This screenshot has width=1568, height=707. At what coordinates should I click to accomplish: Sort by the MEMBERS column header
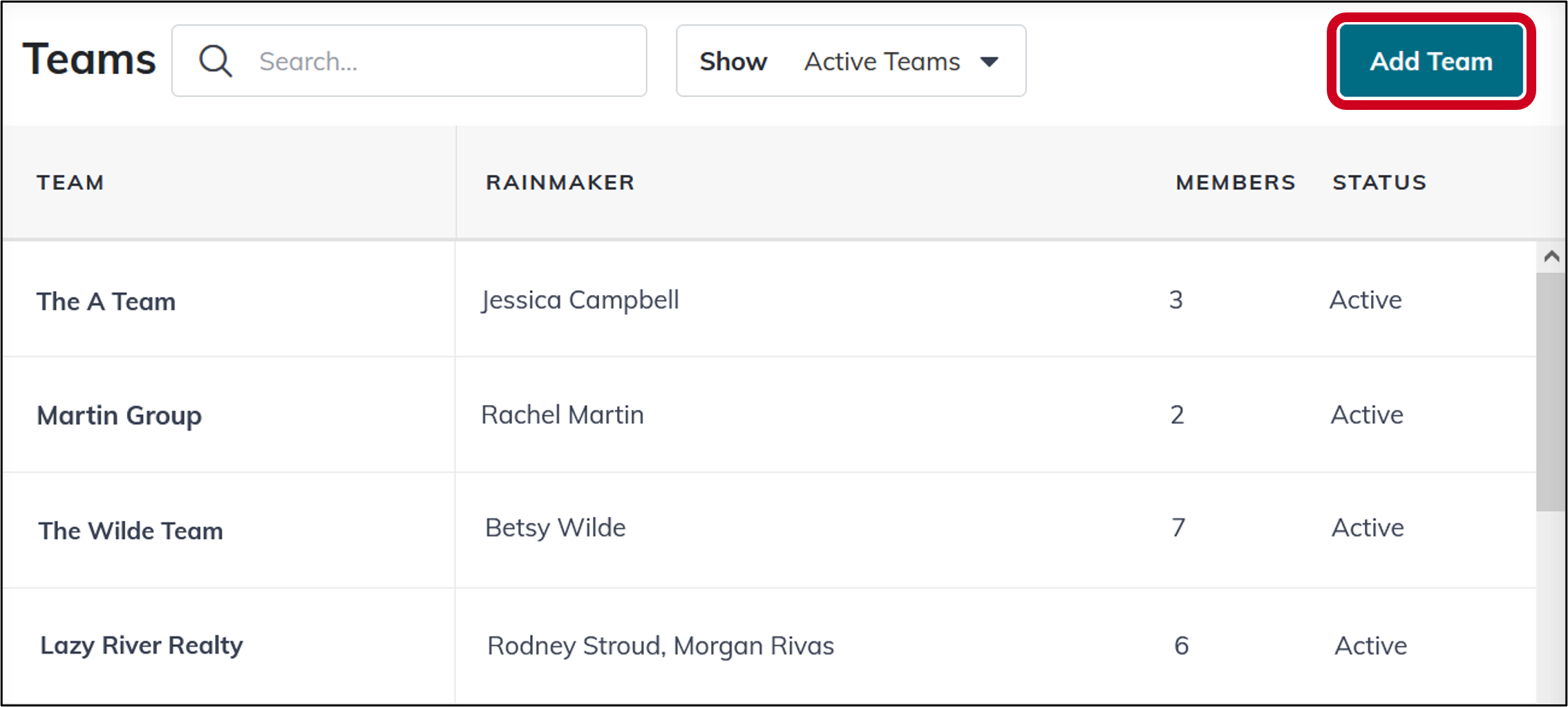[1235, 182]
